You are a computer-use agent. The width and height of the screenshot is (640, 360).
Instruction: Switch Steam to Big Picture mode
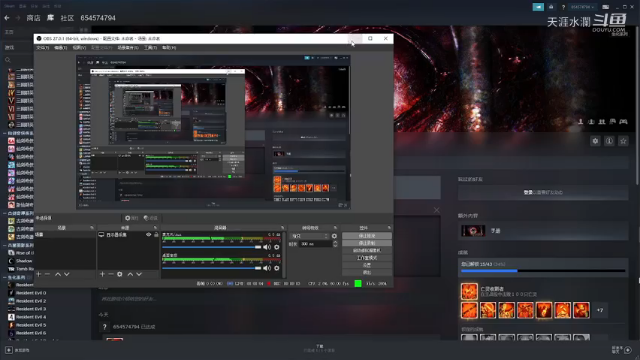point(606,7)
